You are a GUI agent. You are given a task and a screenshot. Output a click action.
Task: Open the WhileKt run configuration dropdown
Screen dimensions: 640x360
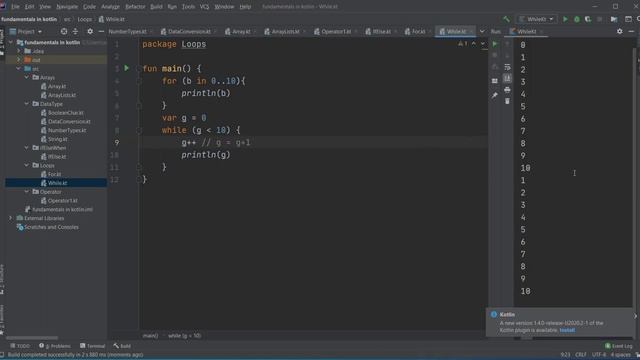pos(536,19)
